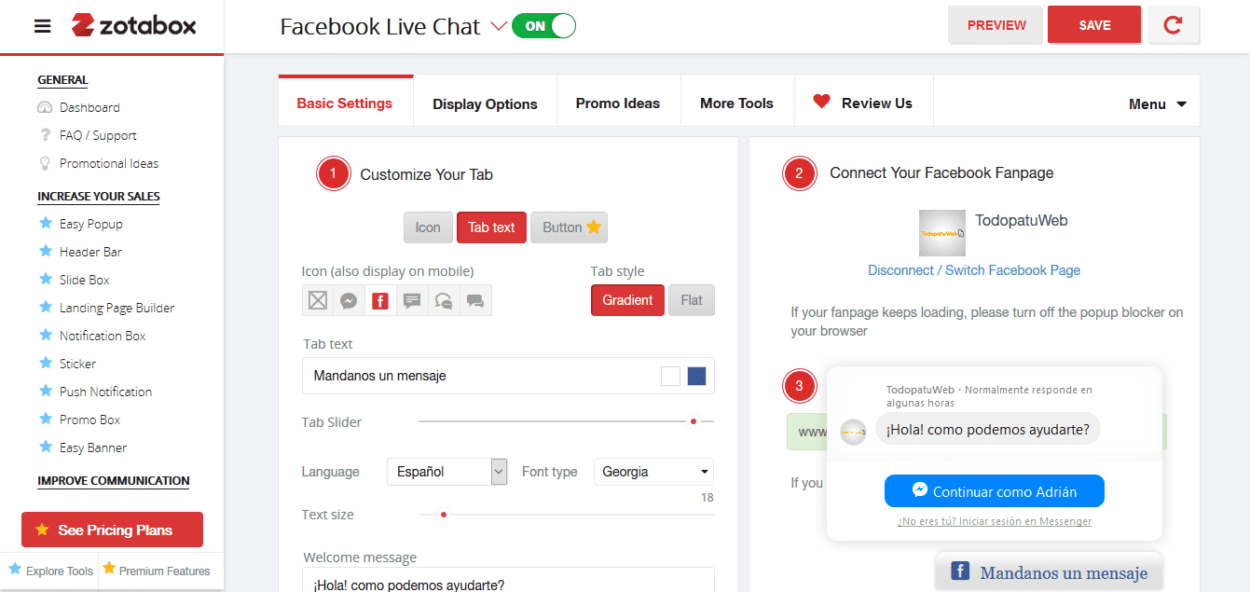Click Continuar como Adrián button

pyautogui.click(x=995, y=491)
